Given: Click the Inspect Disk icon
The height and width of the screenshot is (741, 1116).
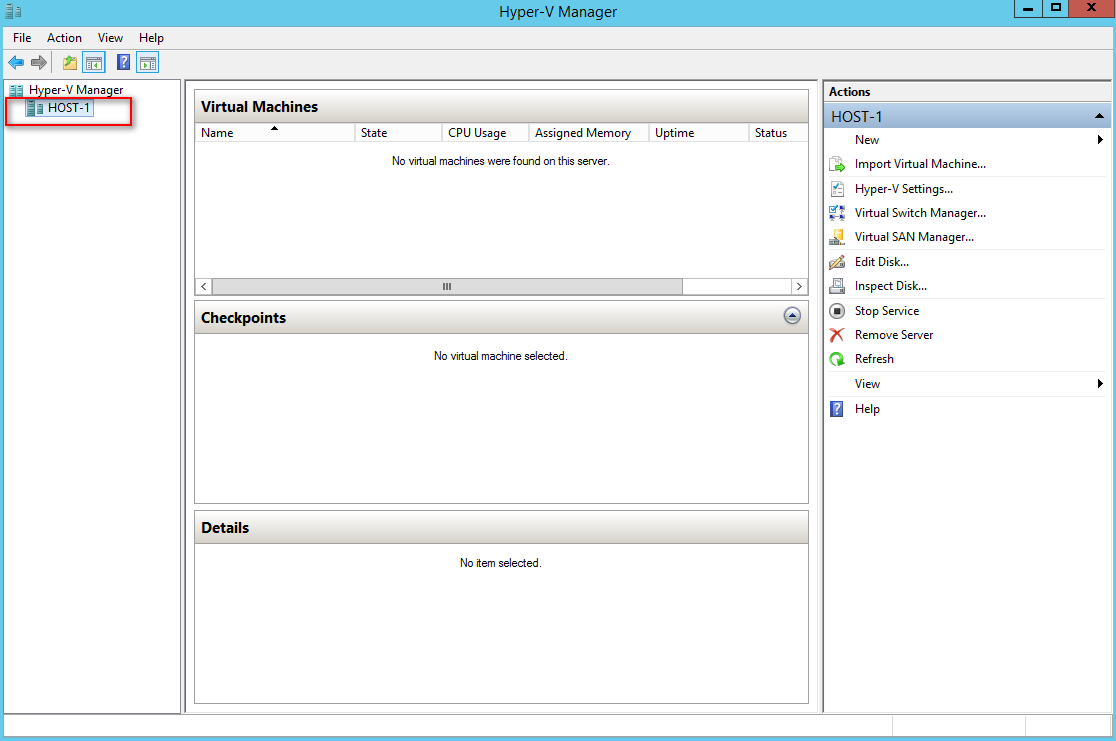Looking at the screenshot, I should tap(837, 286).
